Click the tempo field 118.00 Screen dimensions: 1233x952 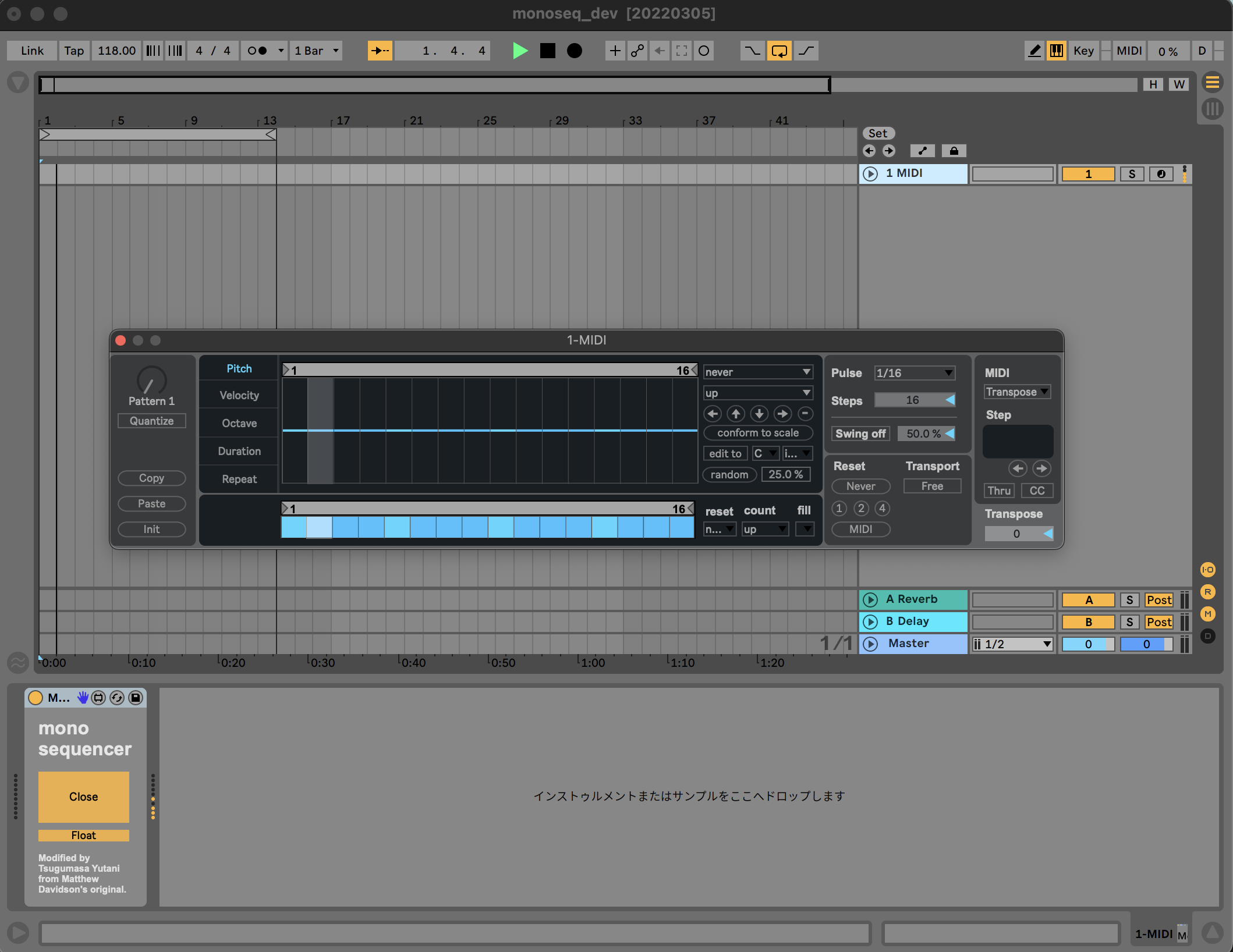click(x=116, y=51)
